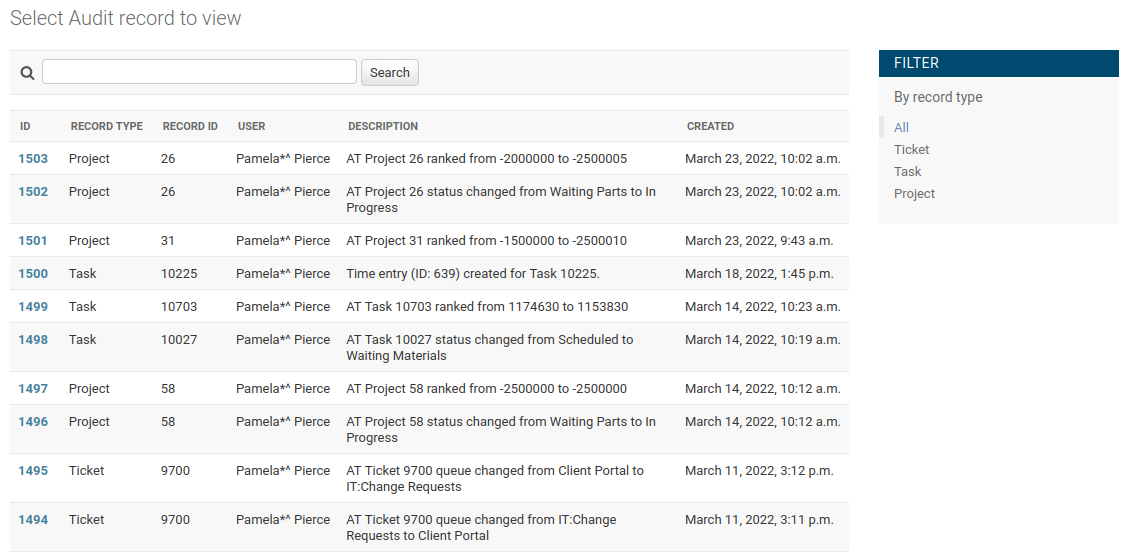Open audit record 1494

click(33, 519)
